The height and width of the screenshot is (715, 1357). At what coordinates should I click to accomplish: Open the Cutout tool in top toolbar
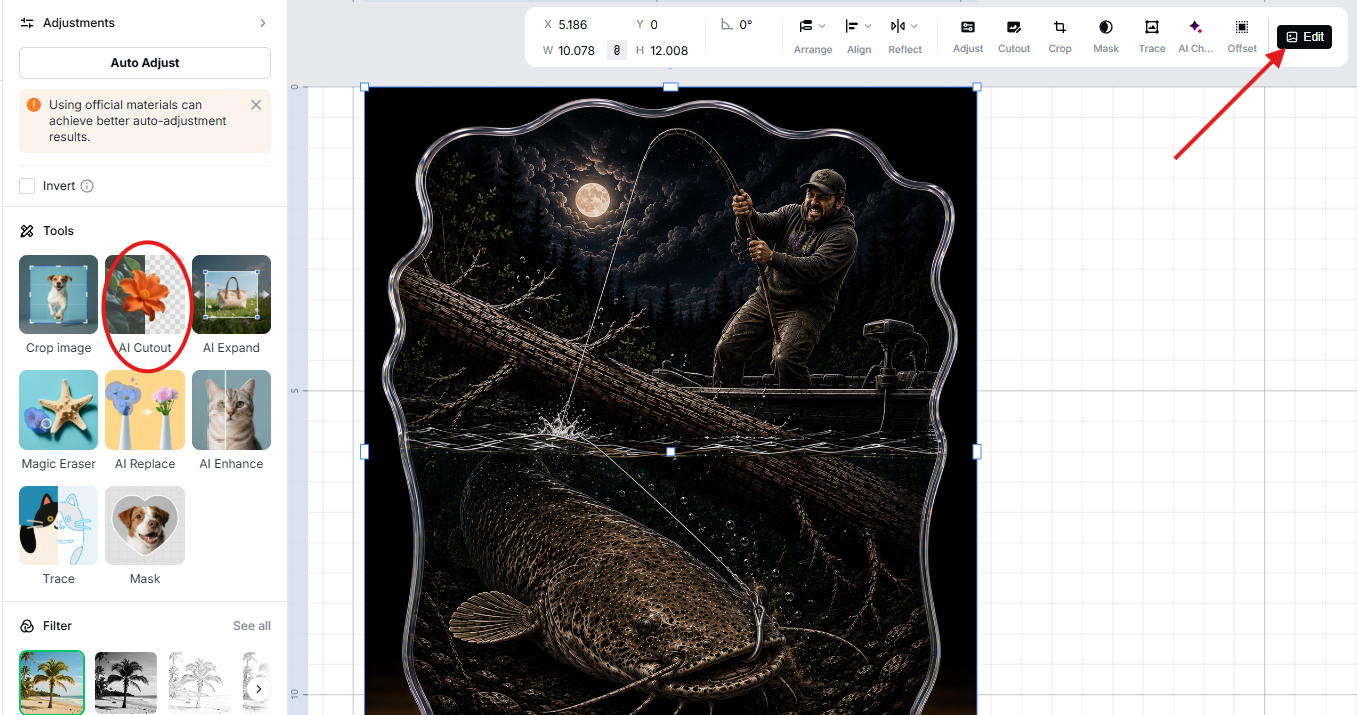click(x=1013, y=36)
